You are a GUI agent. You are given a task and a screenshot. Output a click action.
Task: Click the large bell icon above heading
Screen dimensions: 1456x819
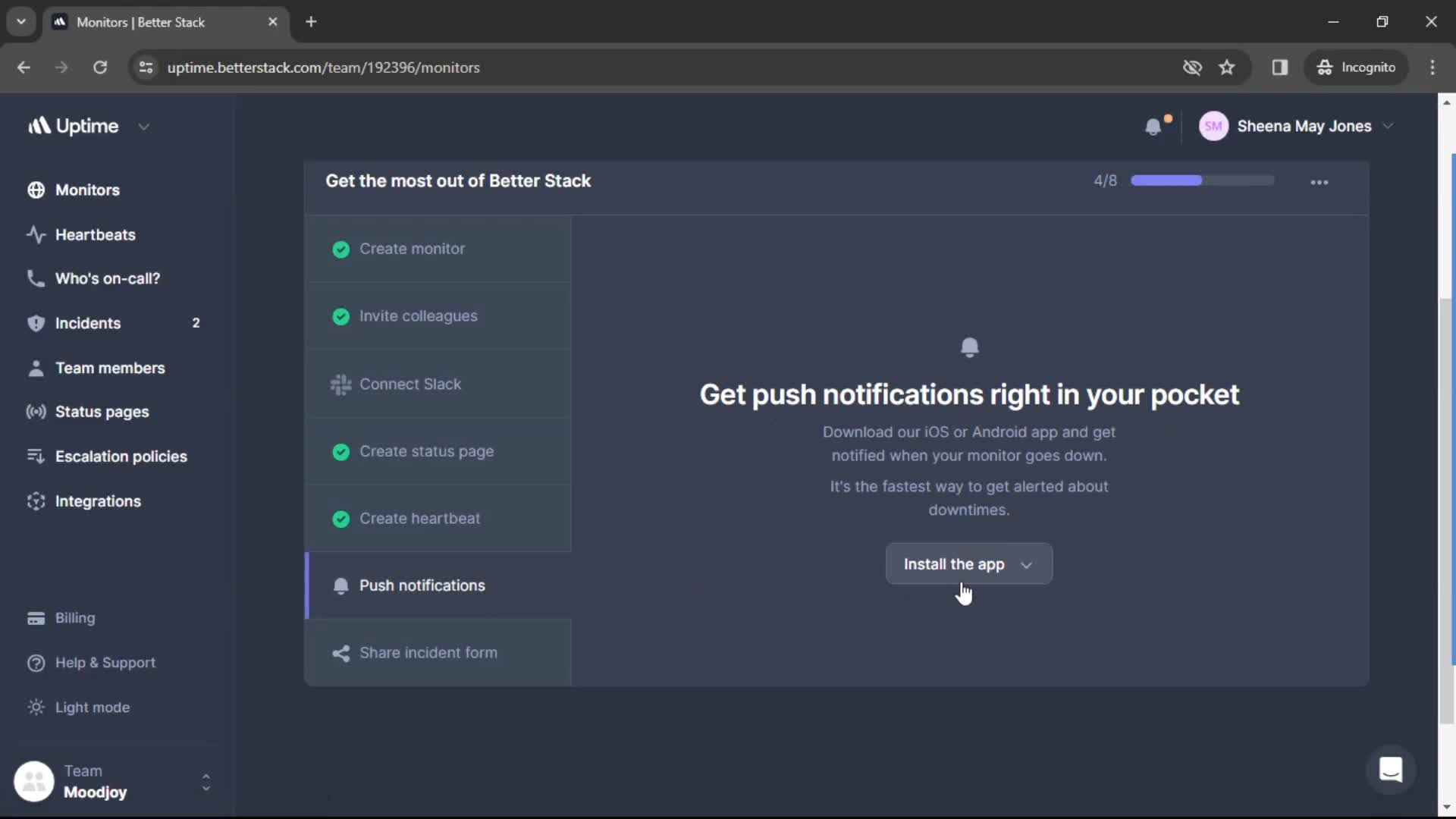[969, 347]
